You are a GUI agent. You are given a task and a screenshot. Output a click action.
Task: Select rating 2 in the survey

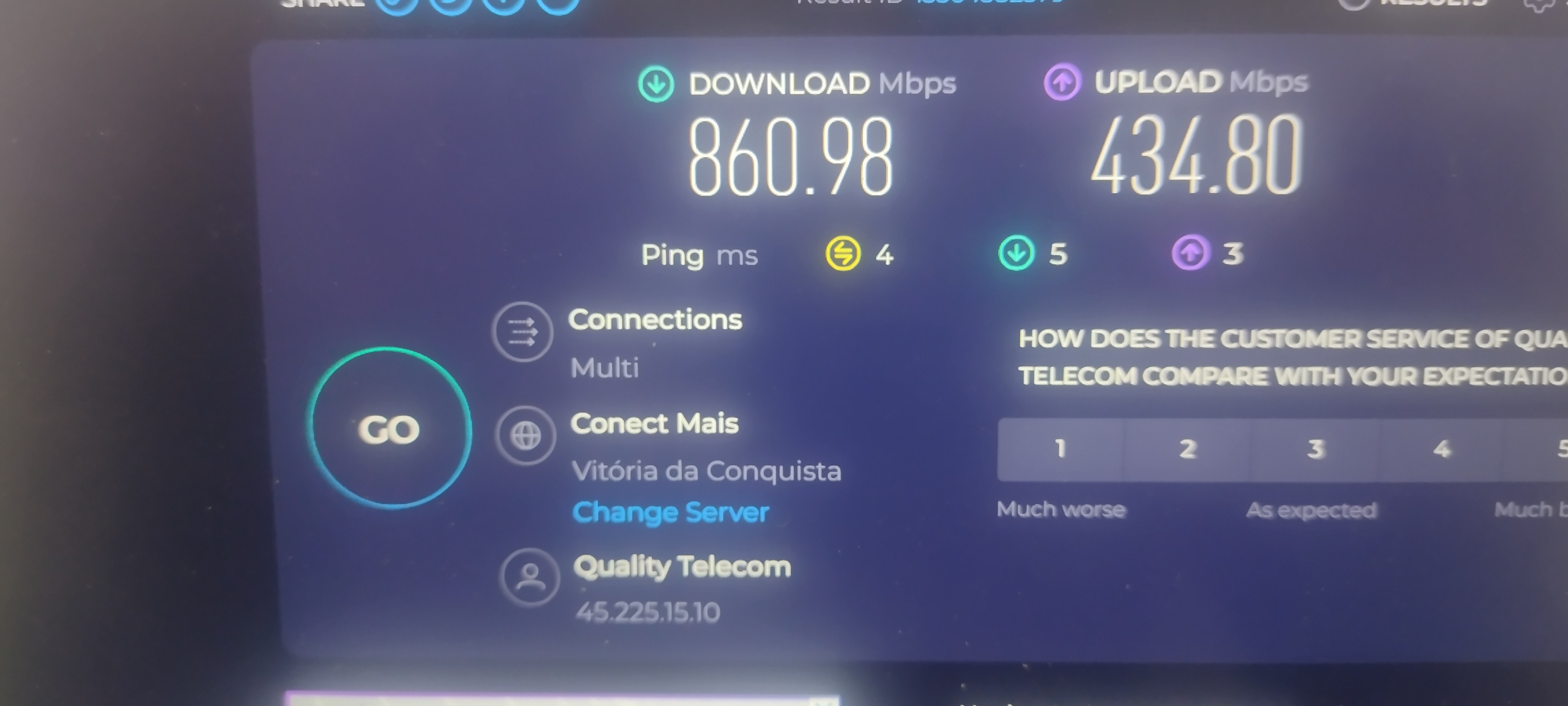pos(1187,450)
